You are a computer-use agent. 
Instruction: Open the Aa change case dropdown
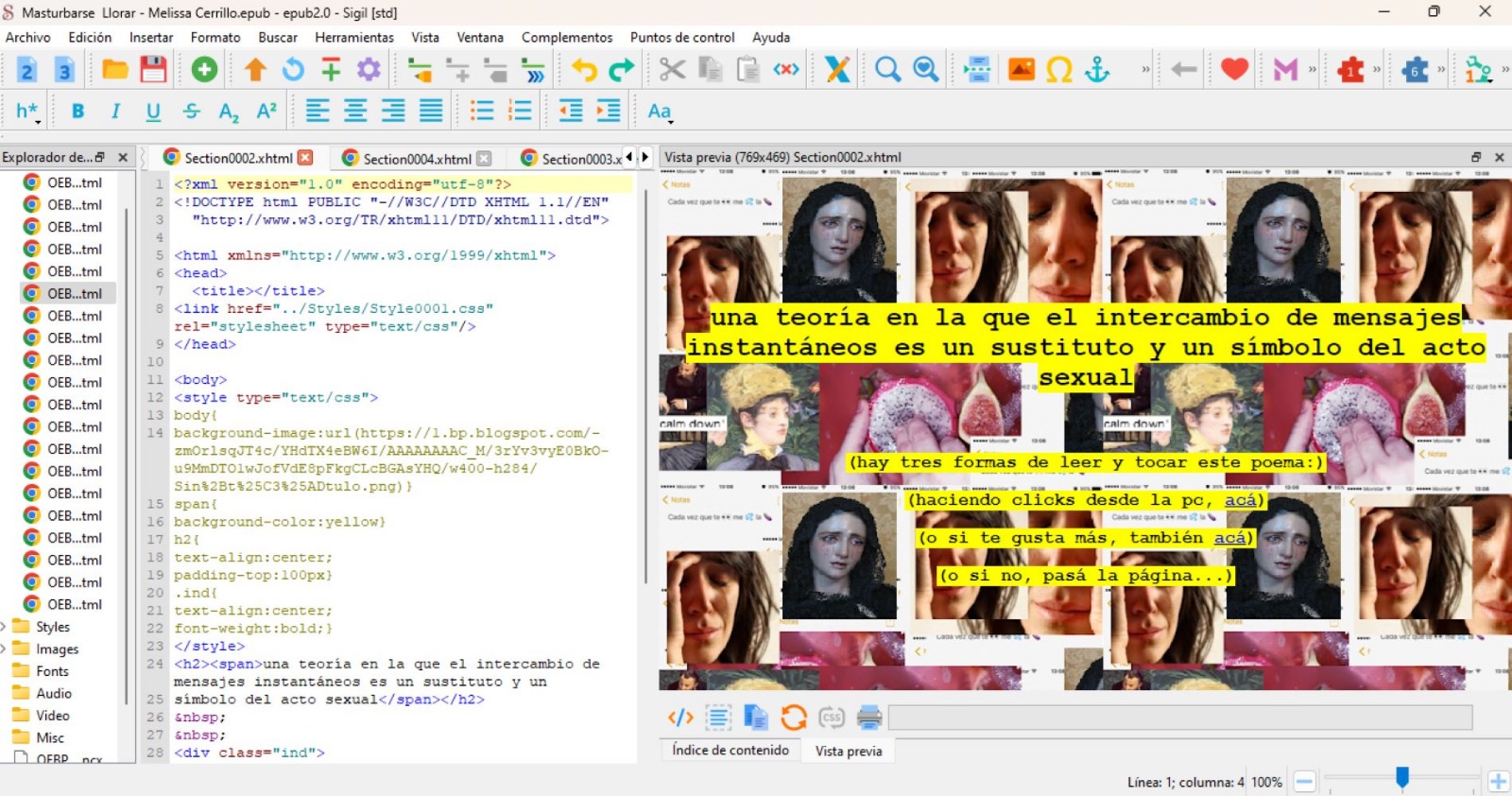click(660, 112)
